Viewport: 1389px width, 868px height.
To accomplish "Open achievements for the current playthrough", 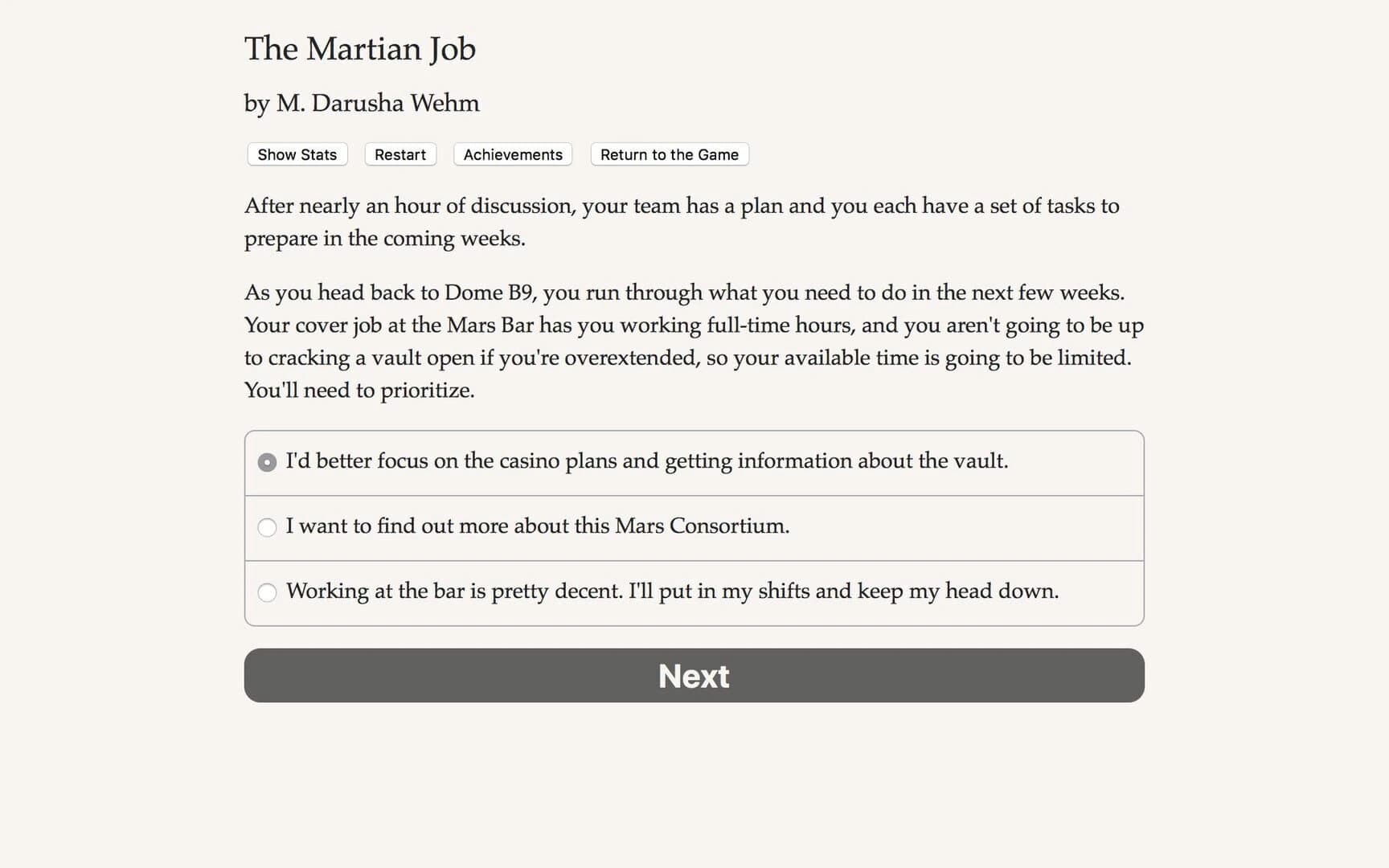I will click(512, 154).
